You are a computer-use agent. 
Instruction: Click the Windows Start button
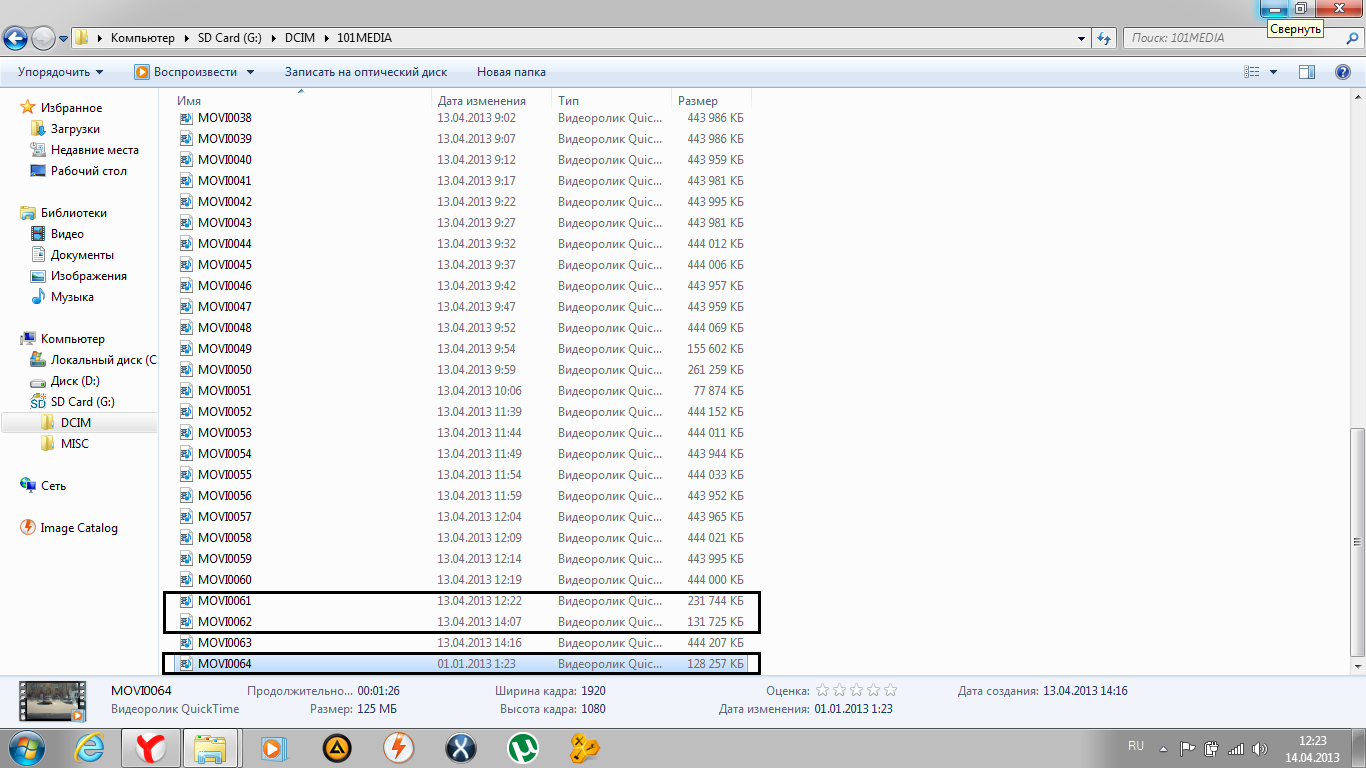27,747
